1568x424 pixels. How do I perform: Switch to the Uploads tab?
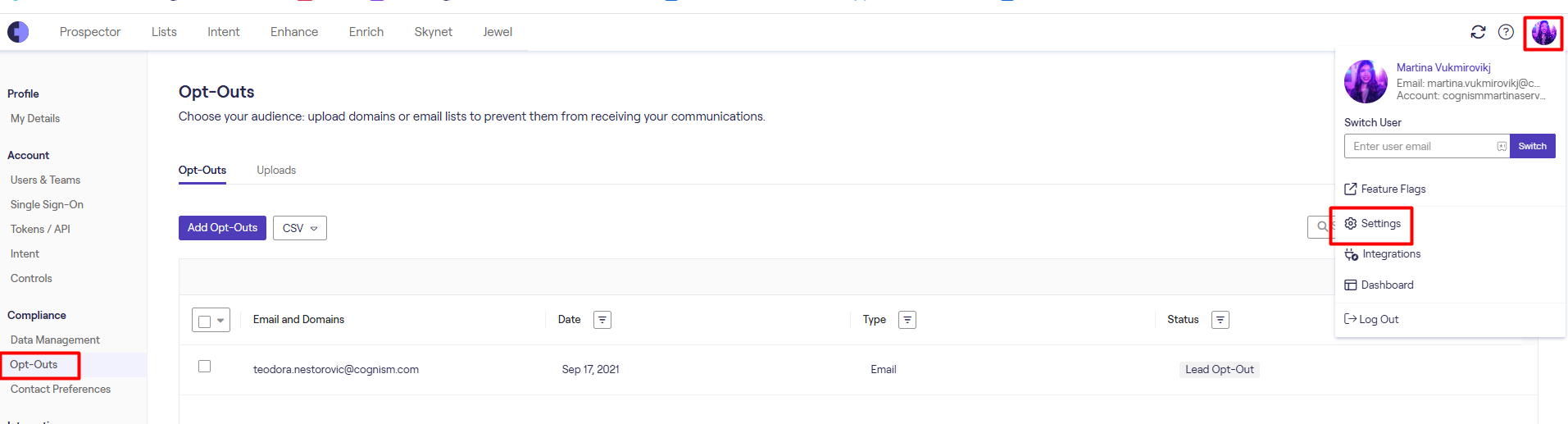[276, 171]
